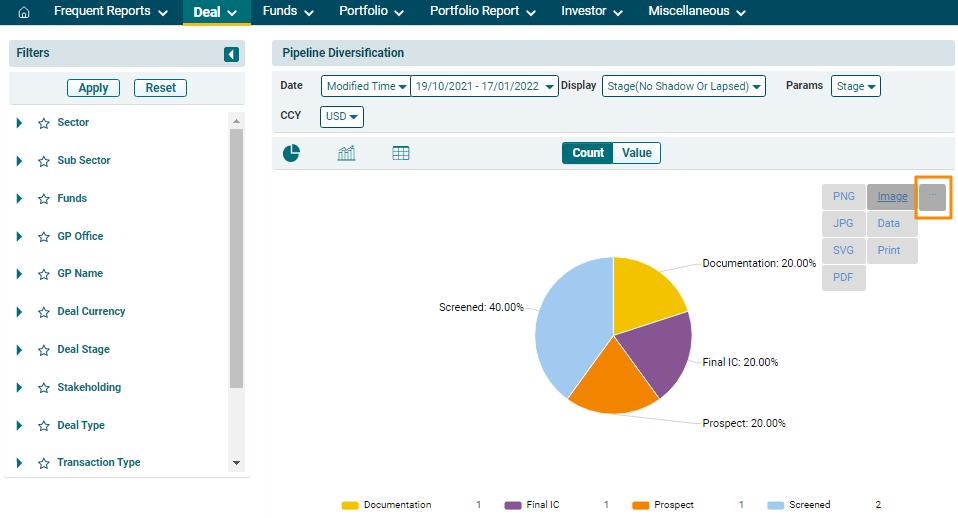Click the Screened pie slice
This screenshot has height=518, width=958.
(570, 320)
